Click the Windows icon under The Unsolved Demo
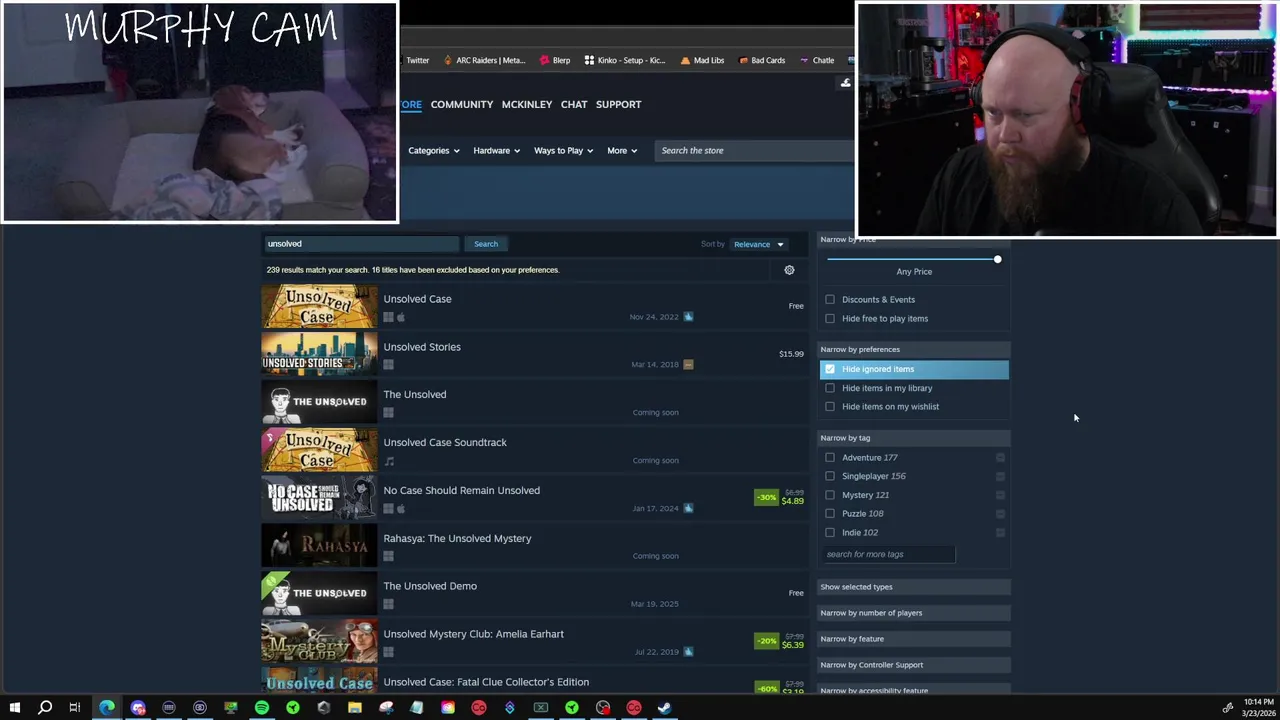Screen dimensions: 1280x720 click(x=388, y=604)
